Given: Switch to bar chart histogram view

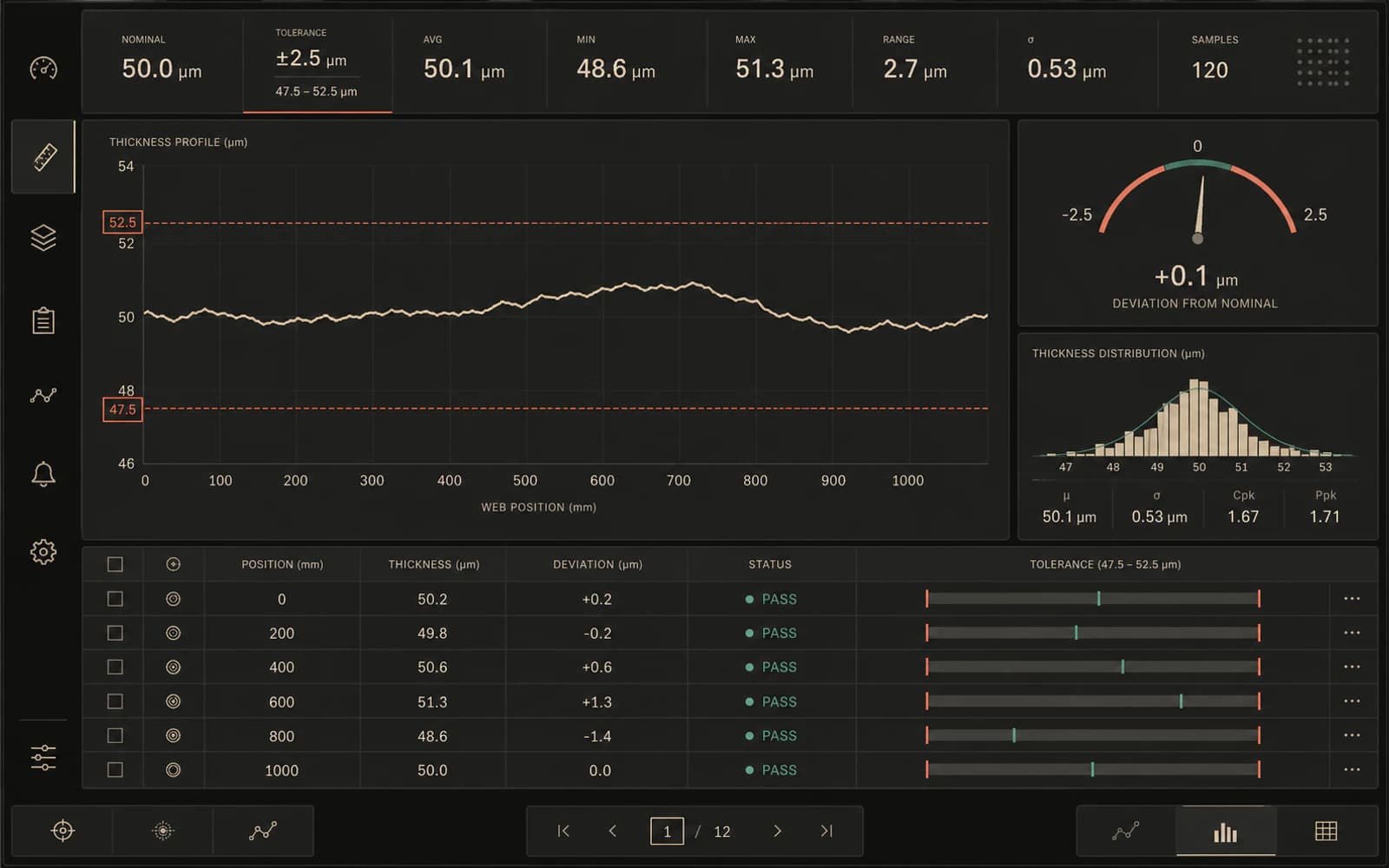Looking at the screenshot, I should [x=1225, y=832].
